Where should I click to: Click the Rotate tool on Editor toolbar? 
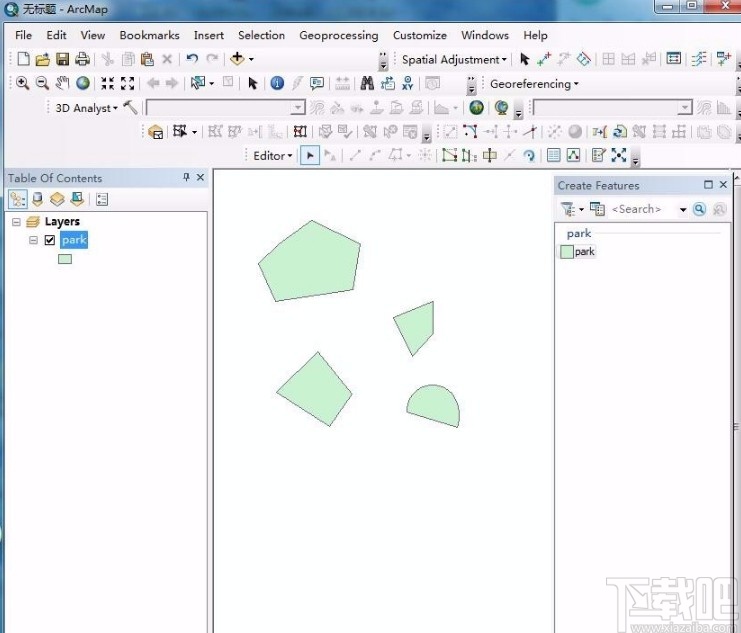(x=529, y=156)
